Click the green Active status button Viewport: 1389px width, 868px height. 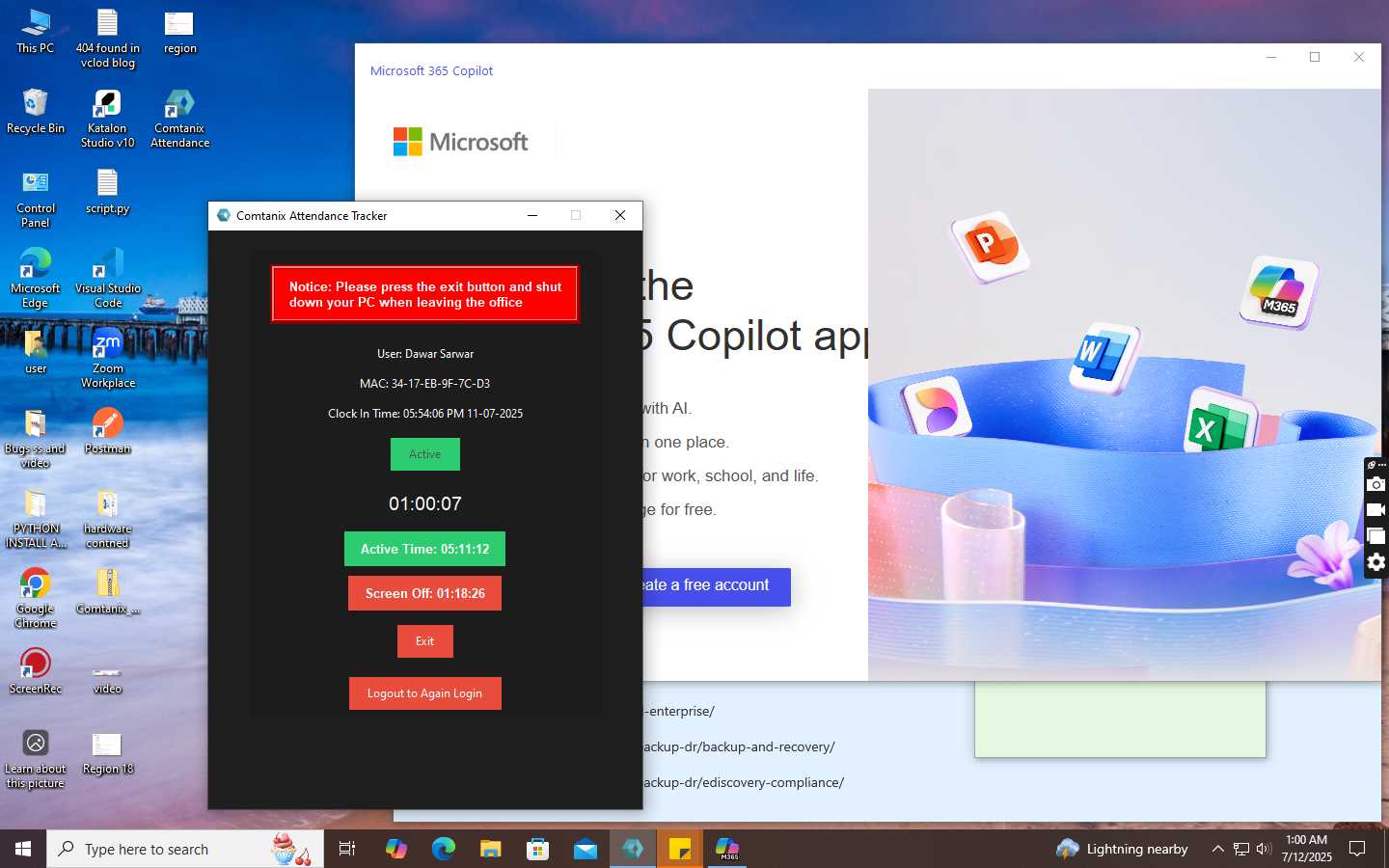[424, 454]
